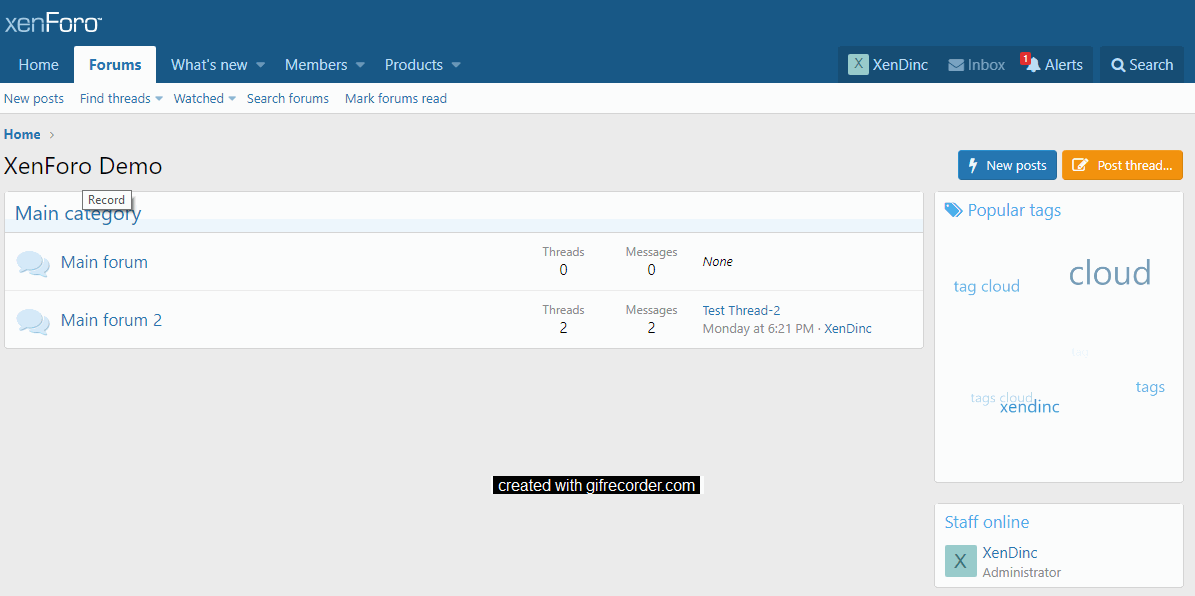Select the large 'cloud' tag
The height and width of the screenshot is (596, 1195).
(1109, 273)
